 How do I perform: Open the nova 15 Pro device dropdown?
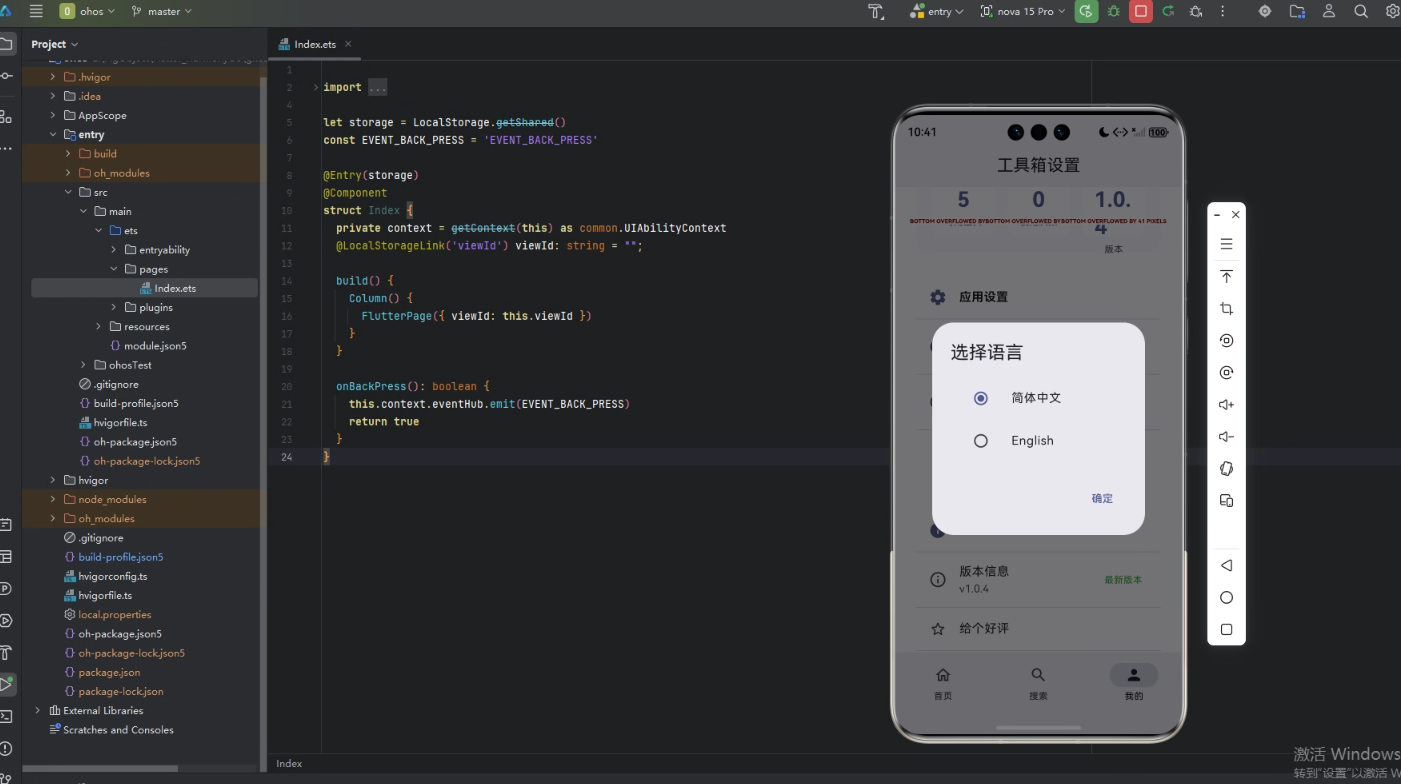1022,11
